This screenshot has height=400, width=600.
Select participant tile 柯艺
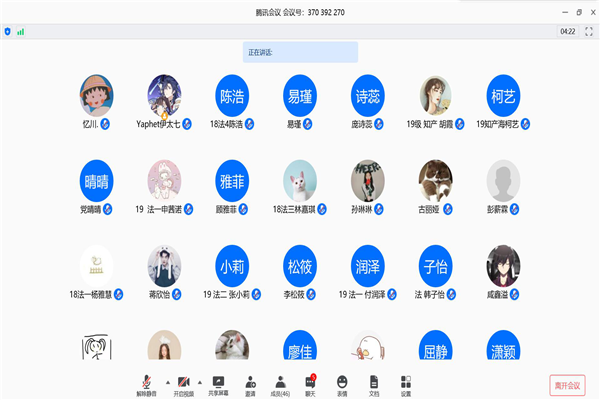(x=503, y=96)
